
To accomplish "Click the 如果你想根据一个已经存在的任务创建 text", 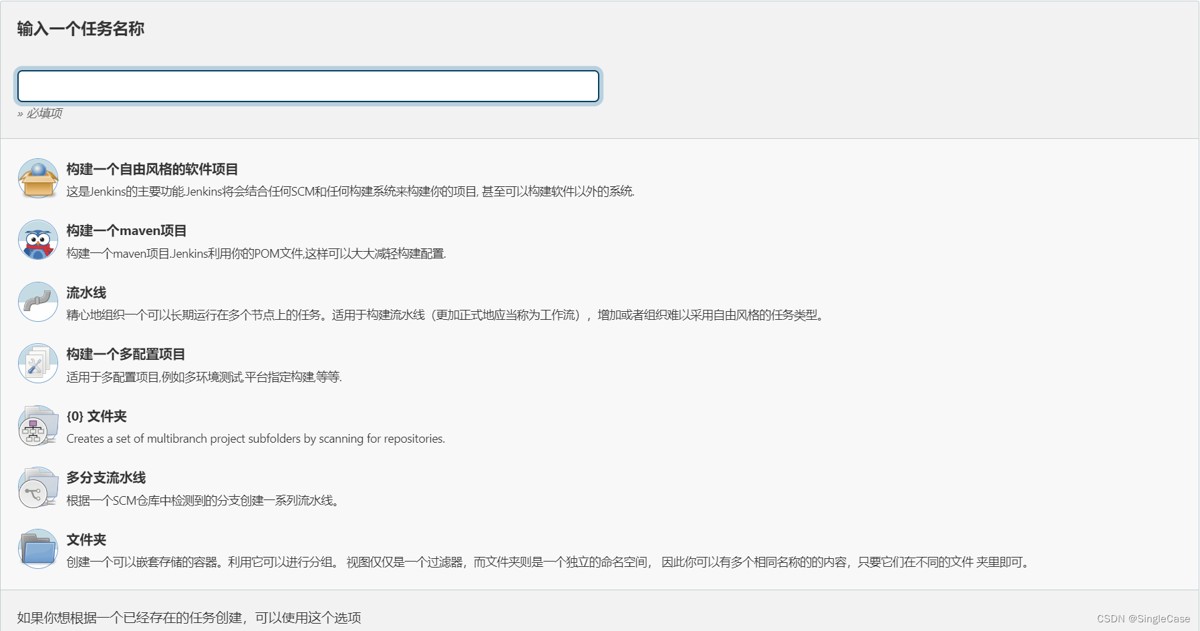I will [x=189, y=618].
